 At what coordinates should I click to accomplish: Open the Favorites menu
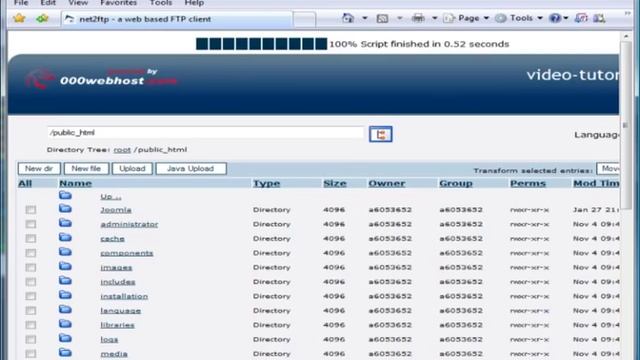tap(118, 3)
